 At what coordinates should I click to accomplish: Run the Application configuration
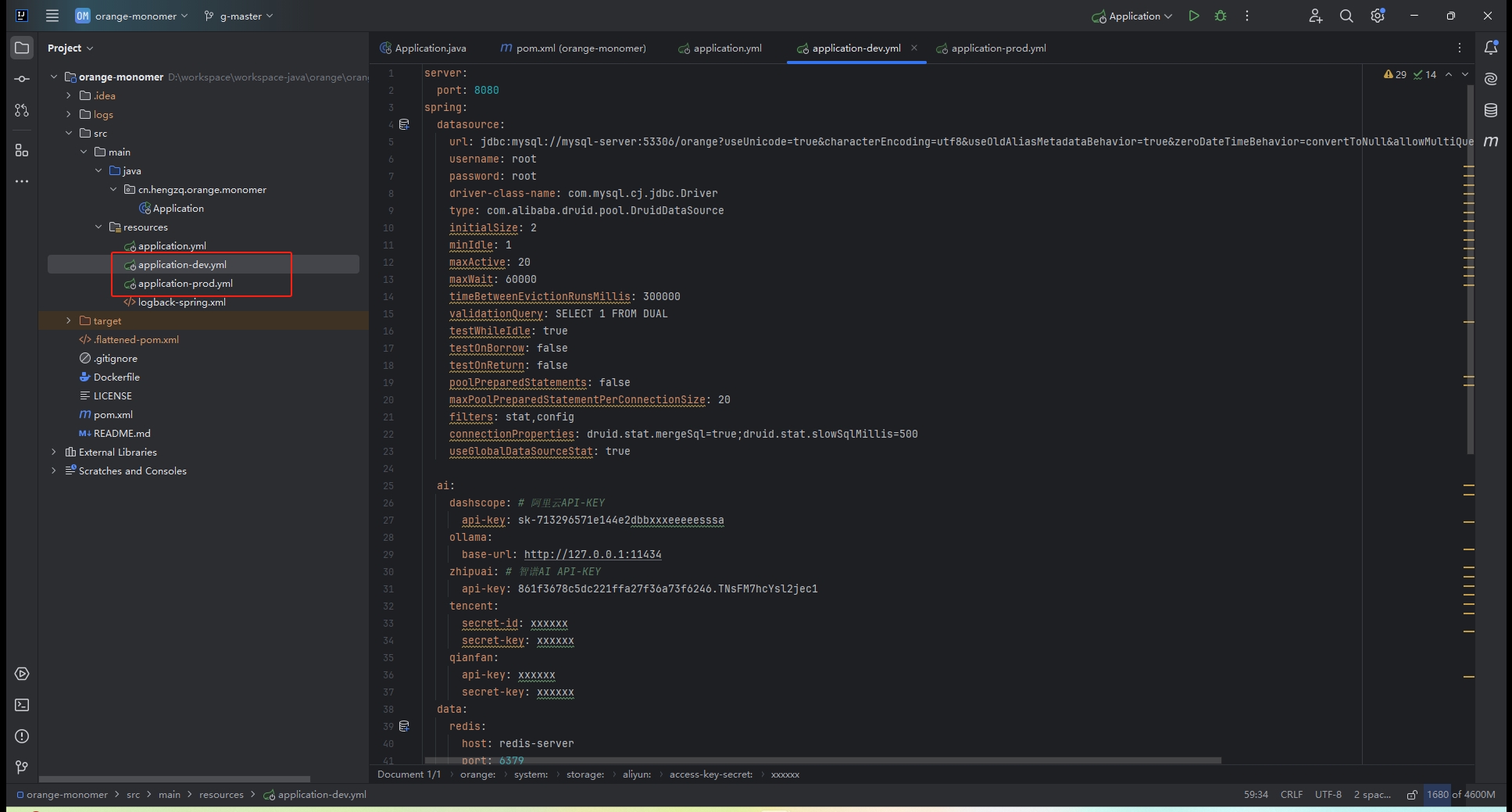[1194, 16]
